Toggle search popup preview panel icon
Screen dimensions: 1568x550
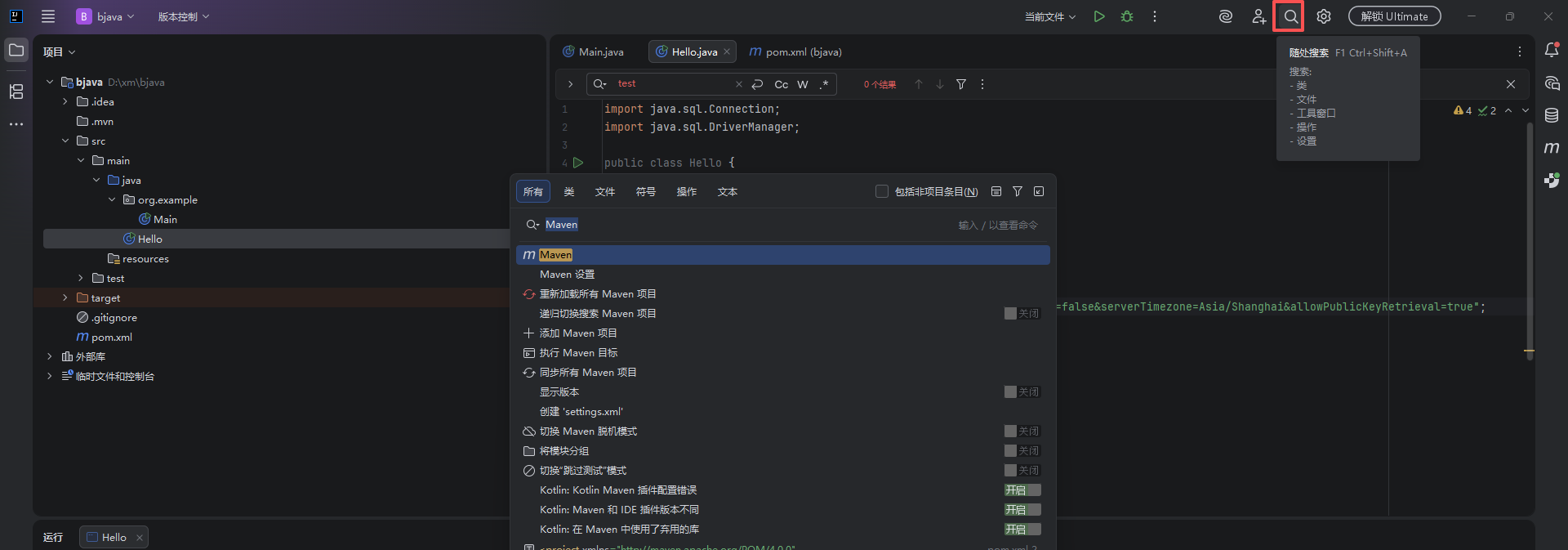pos(996,191)
